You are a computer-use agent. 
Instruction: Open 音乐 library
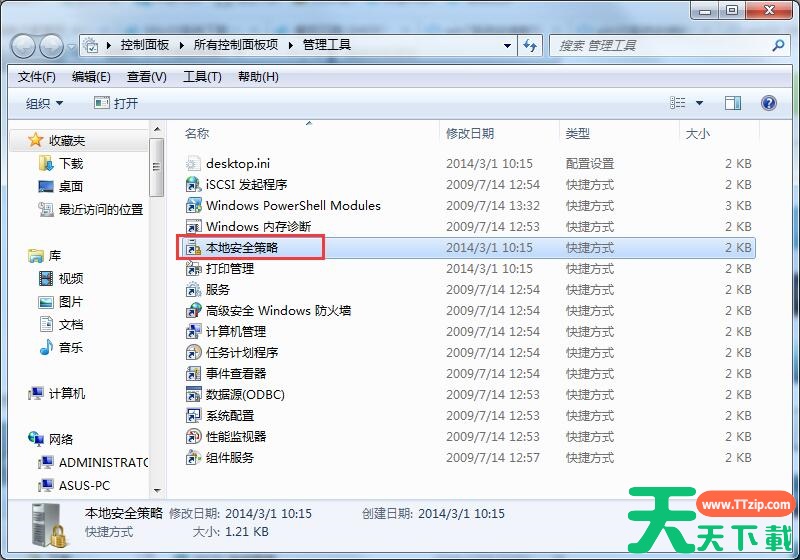point(71,348)
